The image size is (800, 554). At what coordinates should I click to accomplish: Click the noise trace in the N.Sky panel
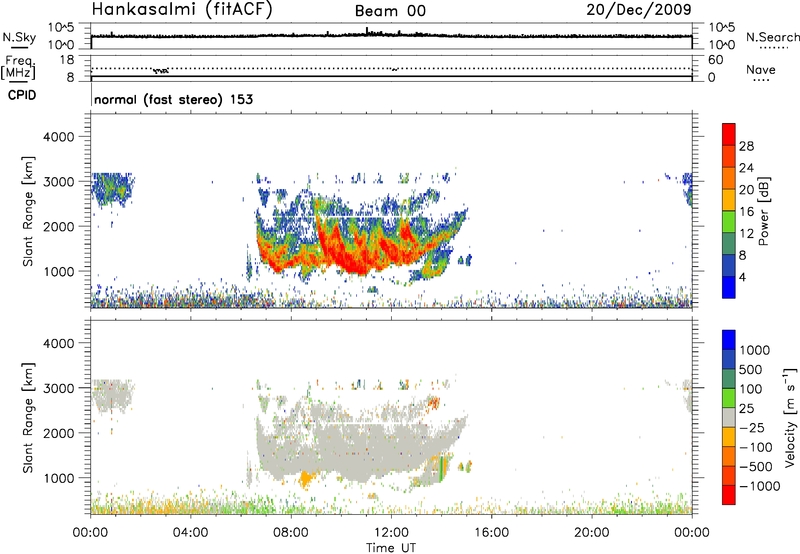pyautogui.click(x=391, y=35)
